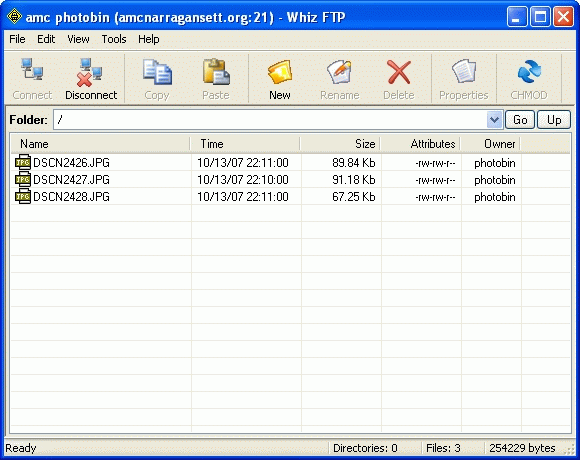Sort by the Name column header
The width and height of the screenshot is (580, 460).
tap(100, 143)
